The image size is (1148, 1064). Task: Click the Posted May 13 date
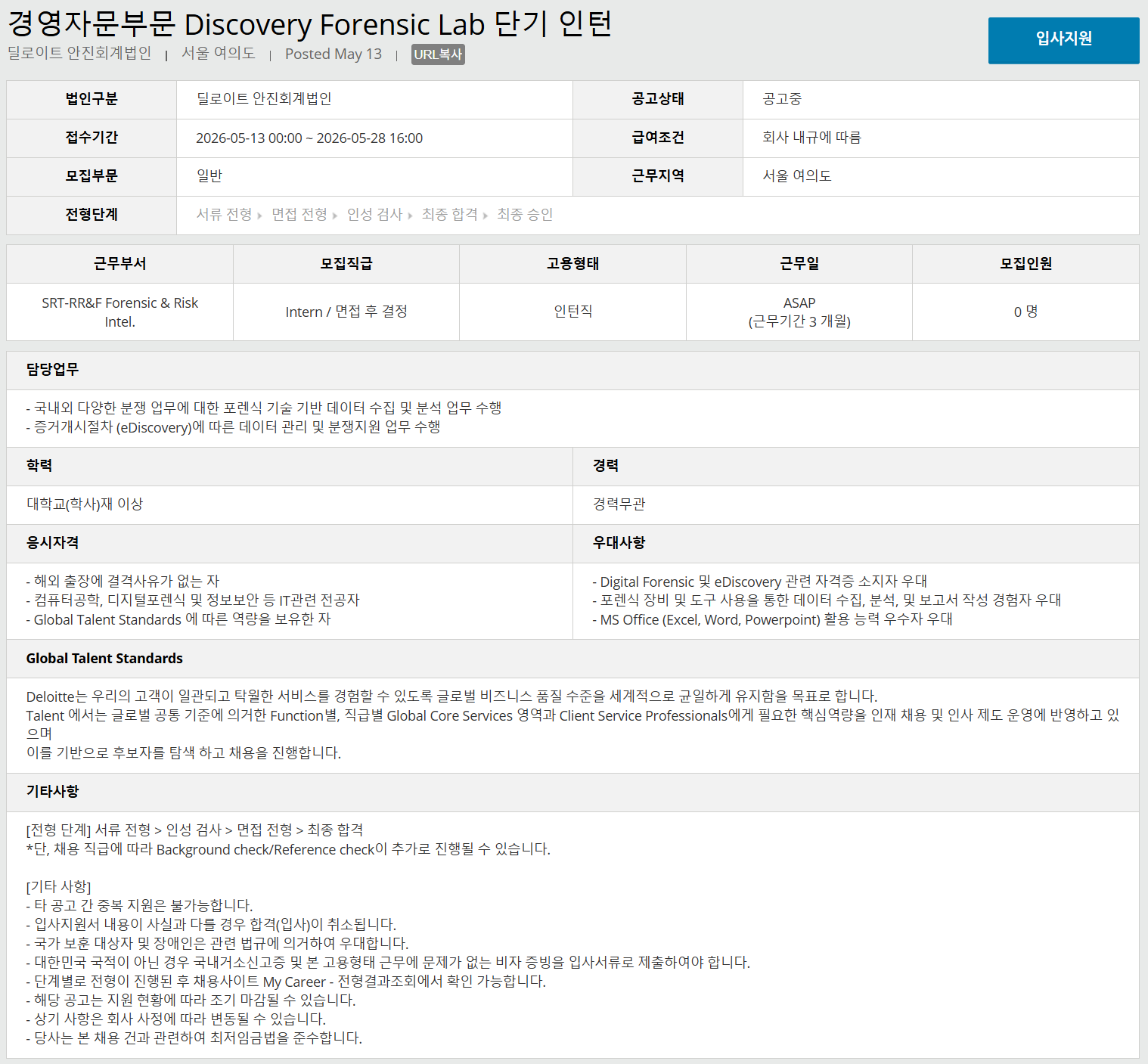(334, 54)
